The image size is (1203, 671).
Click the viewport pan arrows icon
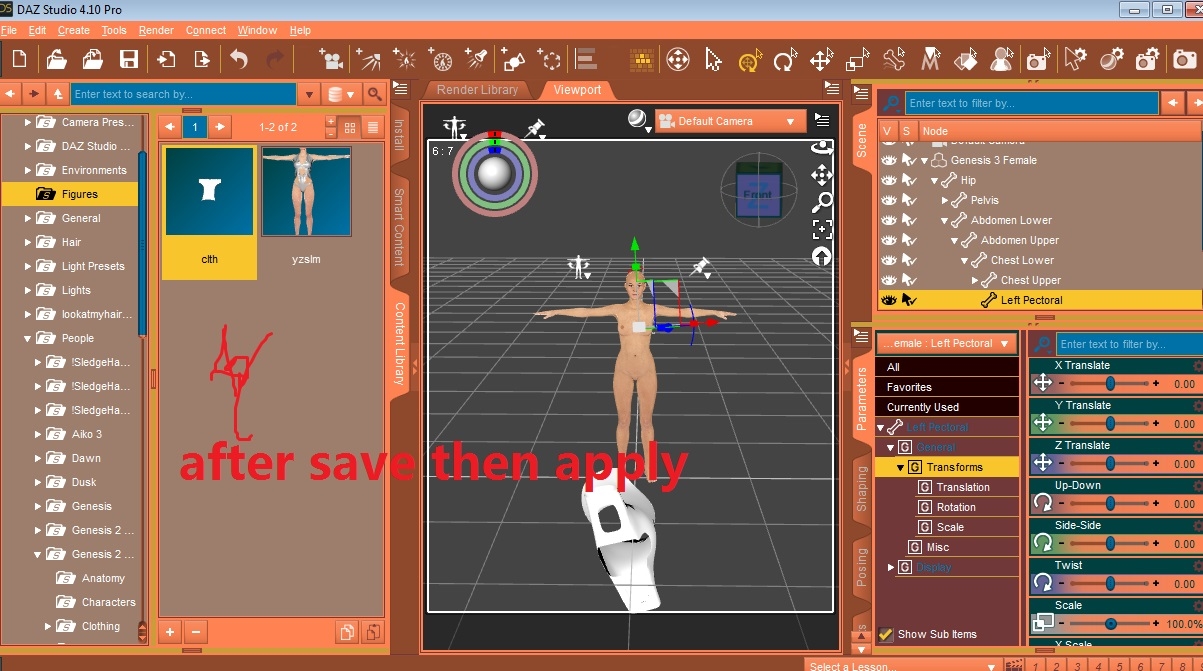822,176
